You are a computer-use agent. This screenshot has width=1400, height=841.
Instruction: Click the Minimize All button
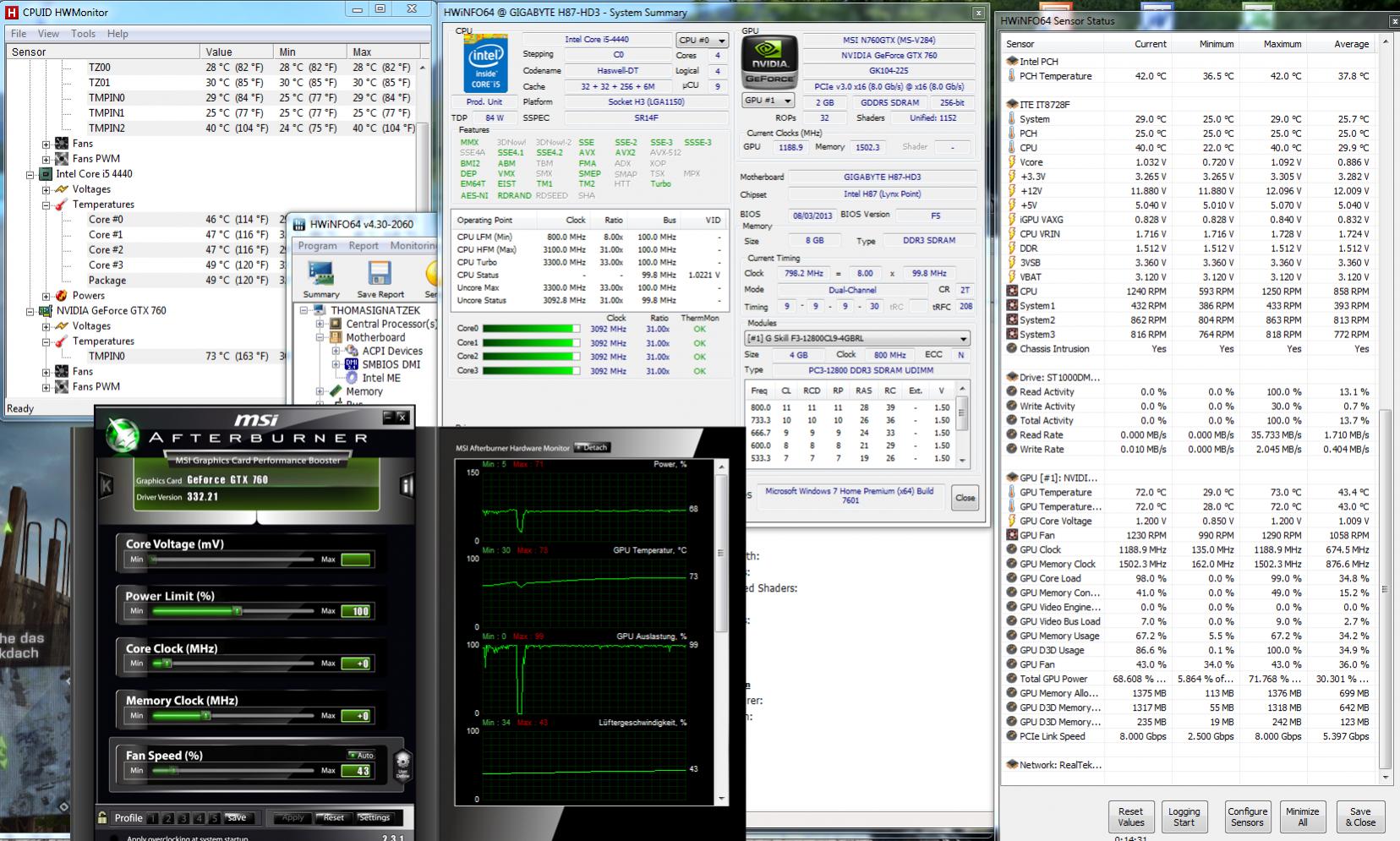(1302, 816)
